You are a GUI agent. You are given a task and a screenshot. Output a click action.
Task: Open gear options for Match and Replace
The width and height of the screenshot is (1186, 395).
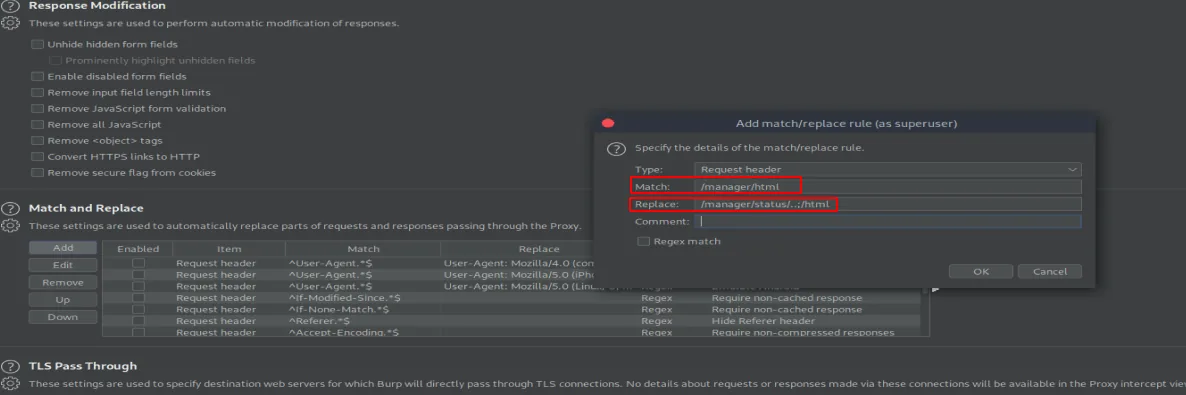coord(10,225)
